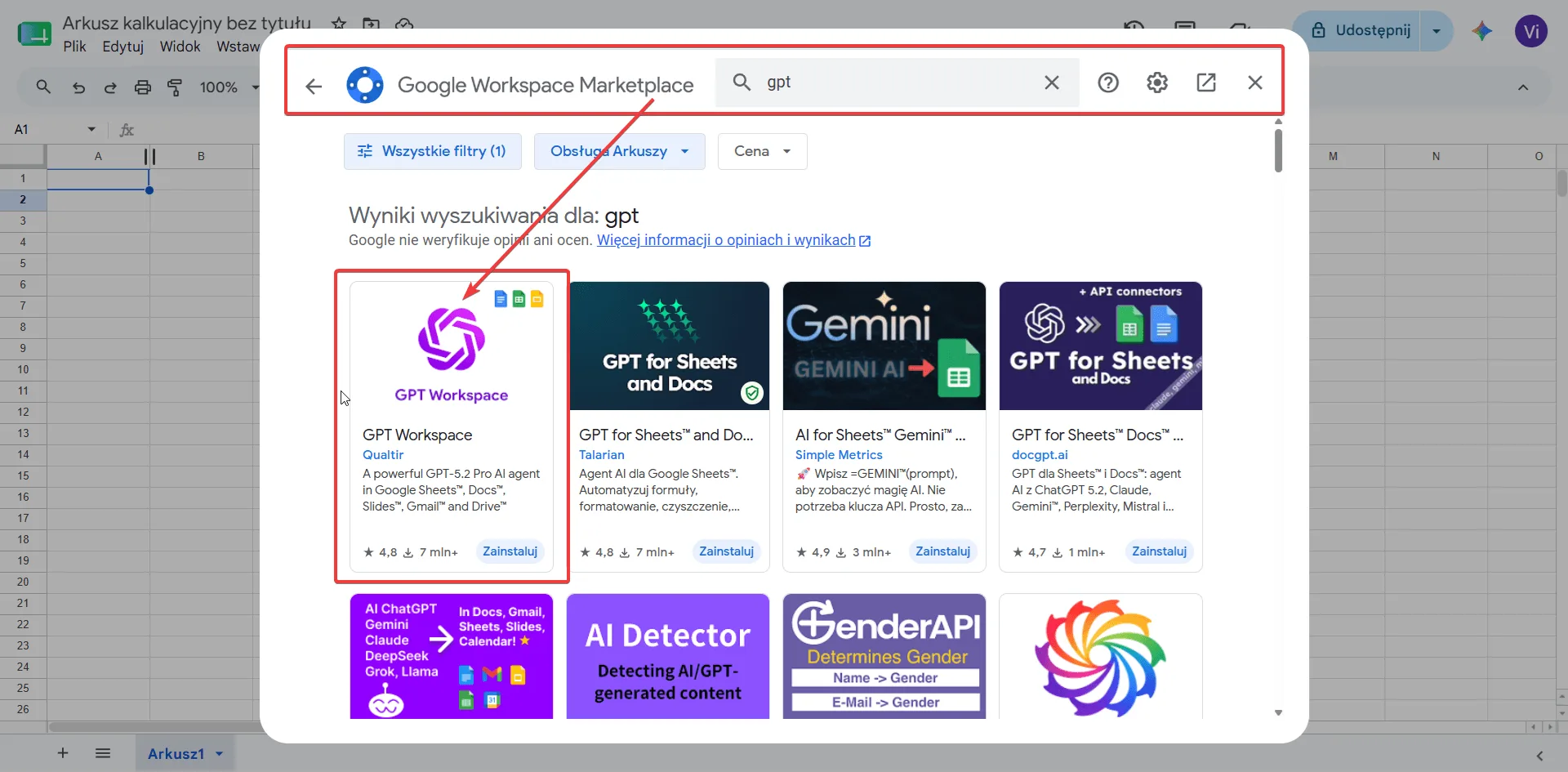Click in the gpt search field

898,82
